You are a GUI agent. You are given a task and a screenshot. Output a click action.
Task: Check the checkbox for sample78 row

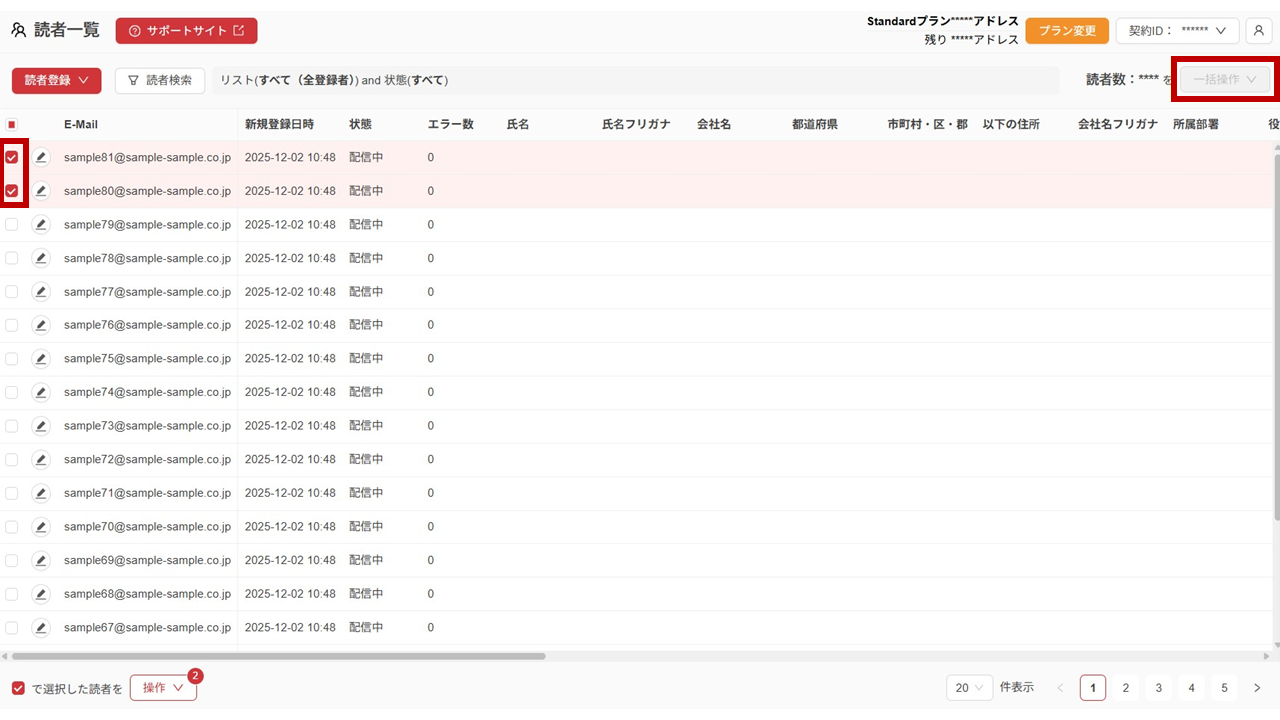pyautogui.click(x=12, y=258)
